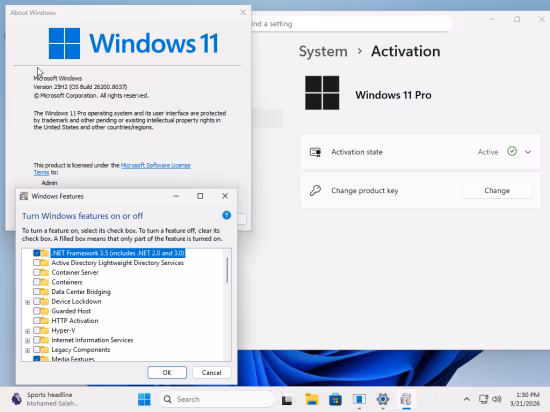
Task: Maximize the Windows Features window
Action: coord(200,196)
